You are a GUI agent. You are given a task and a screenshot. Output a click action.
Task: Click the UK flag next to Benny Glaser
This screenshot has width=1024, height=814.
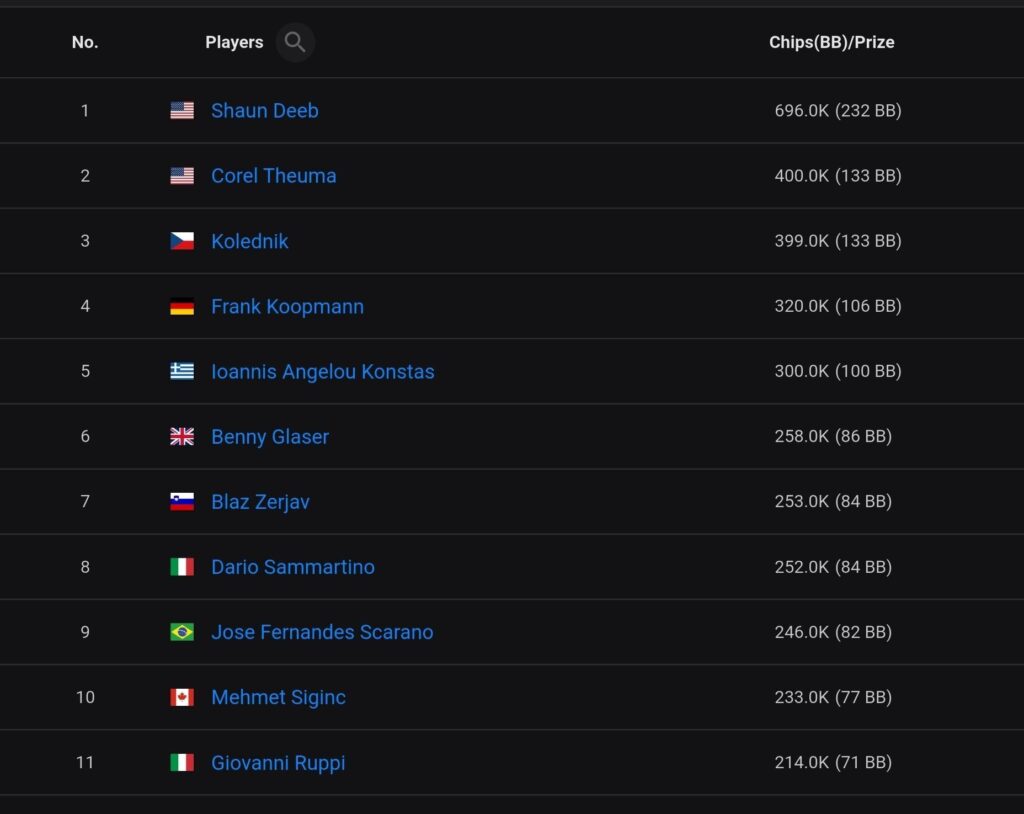click(x=182, y=437)
